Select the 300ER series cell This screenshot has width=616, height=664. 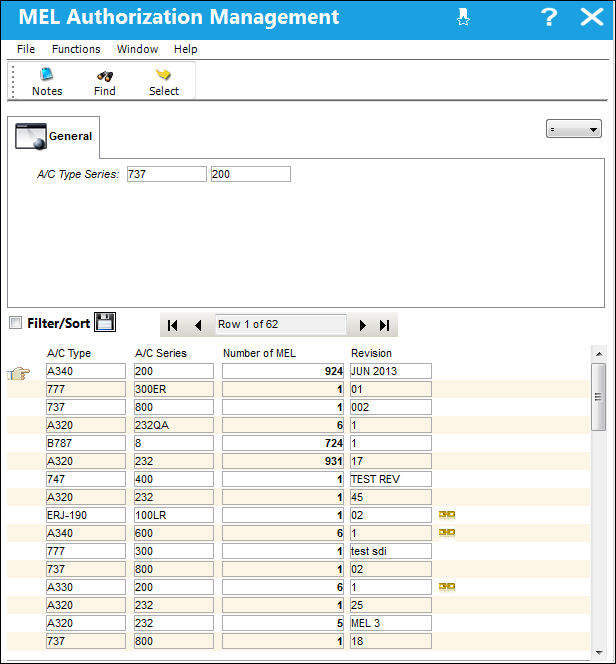(x=174, y=389)
